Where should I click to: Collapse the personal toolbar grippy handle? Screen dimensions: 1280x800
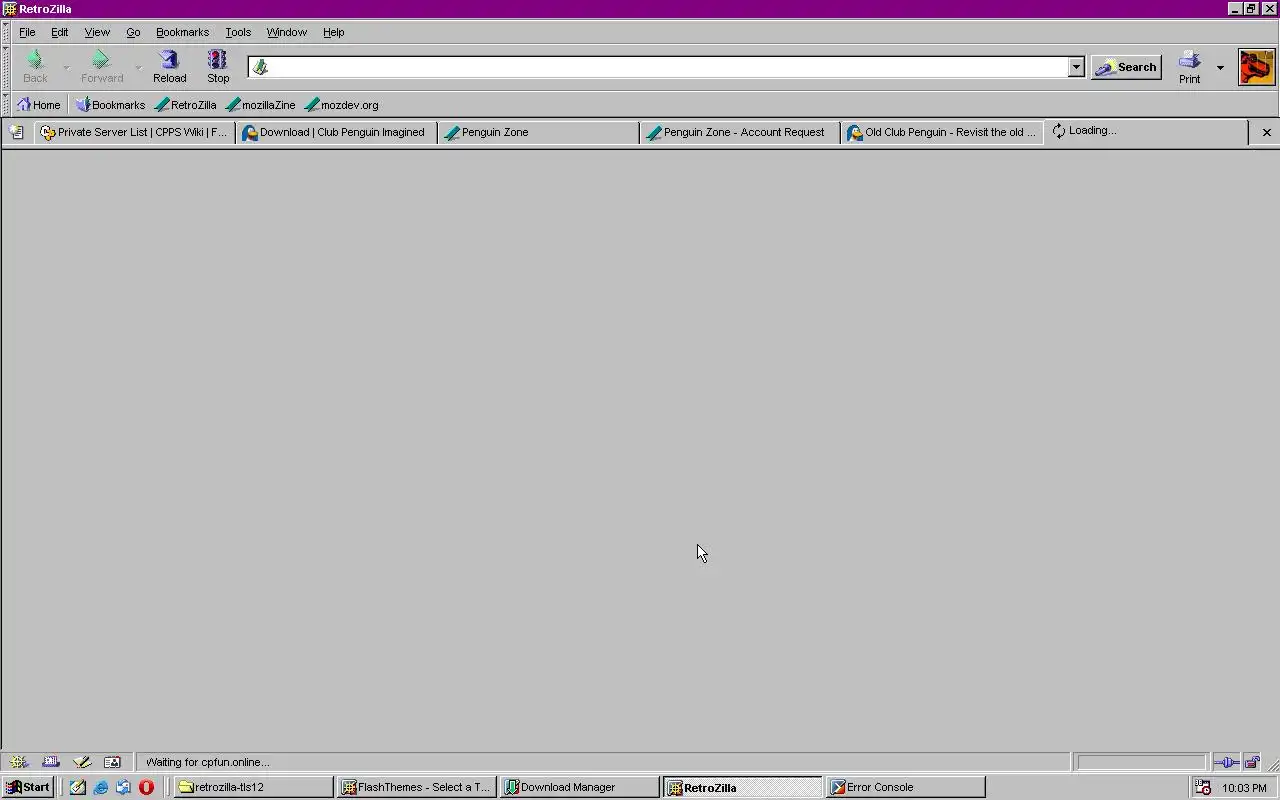pos(5,104)
